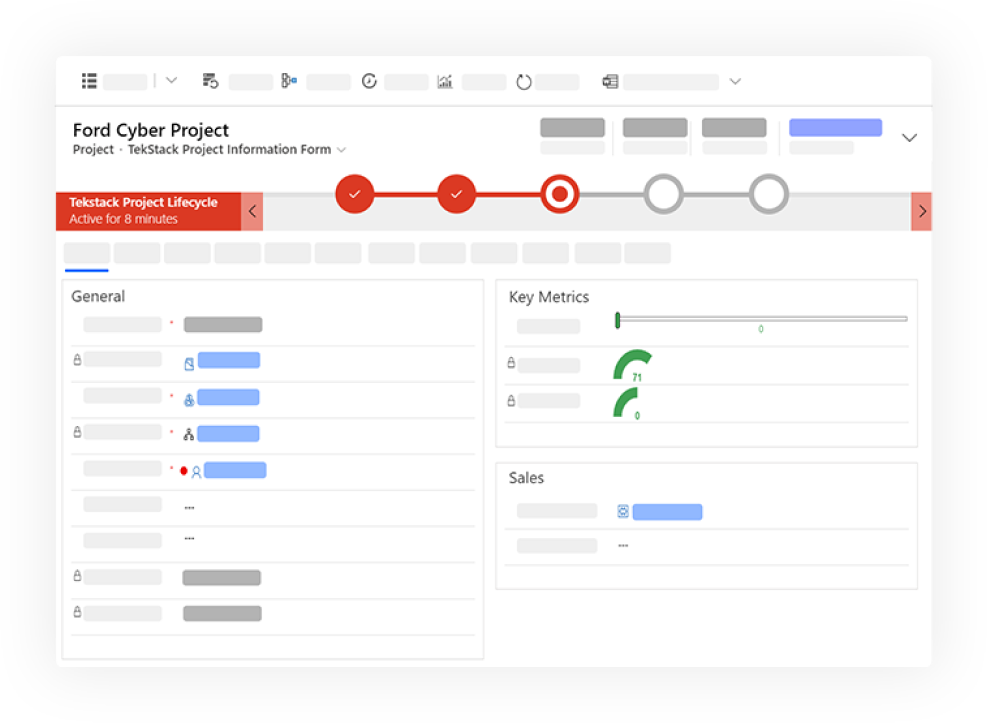Click the left chevron on the lifecycle bar
Screen dimensions: 989x724
pos(252,211)
